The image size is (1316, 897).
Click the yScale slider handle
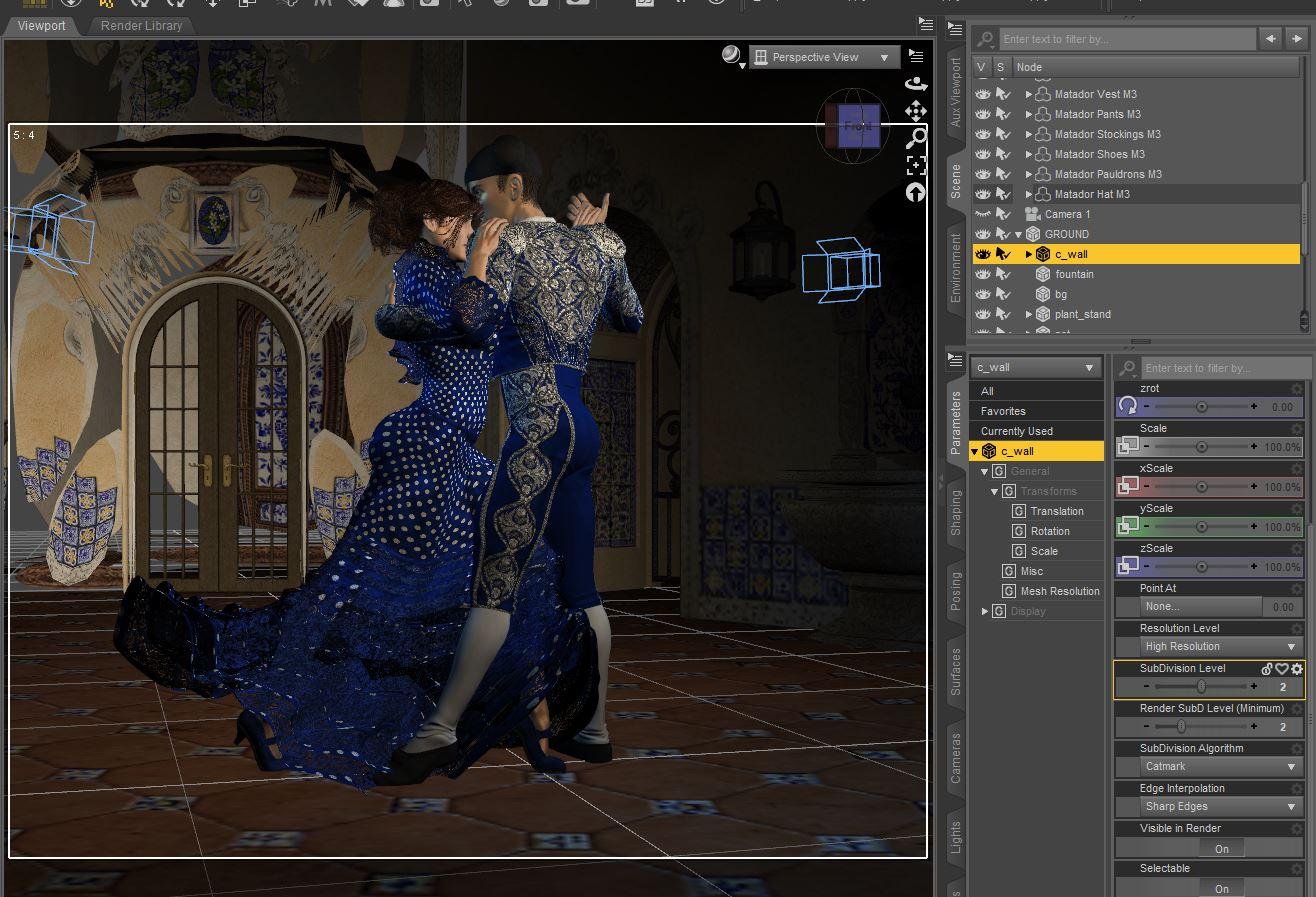[1201, 526]
